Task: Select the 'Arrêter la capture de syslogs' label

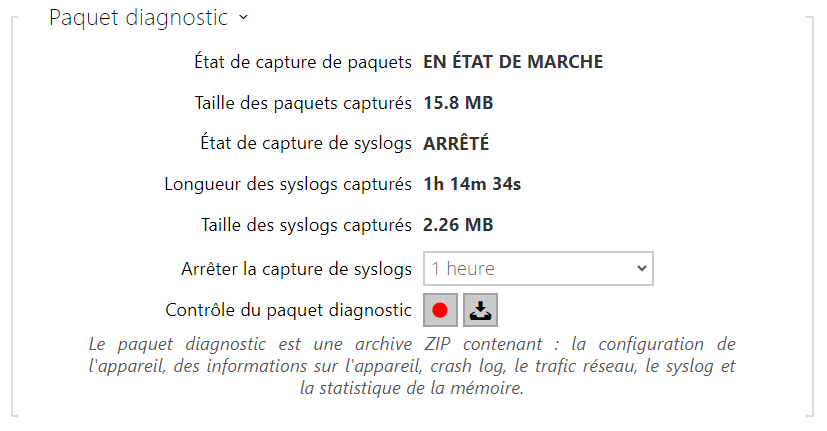Action: click(296, 269)
